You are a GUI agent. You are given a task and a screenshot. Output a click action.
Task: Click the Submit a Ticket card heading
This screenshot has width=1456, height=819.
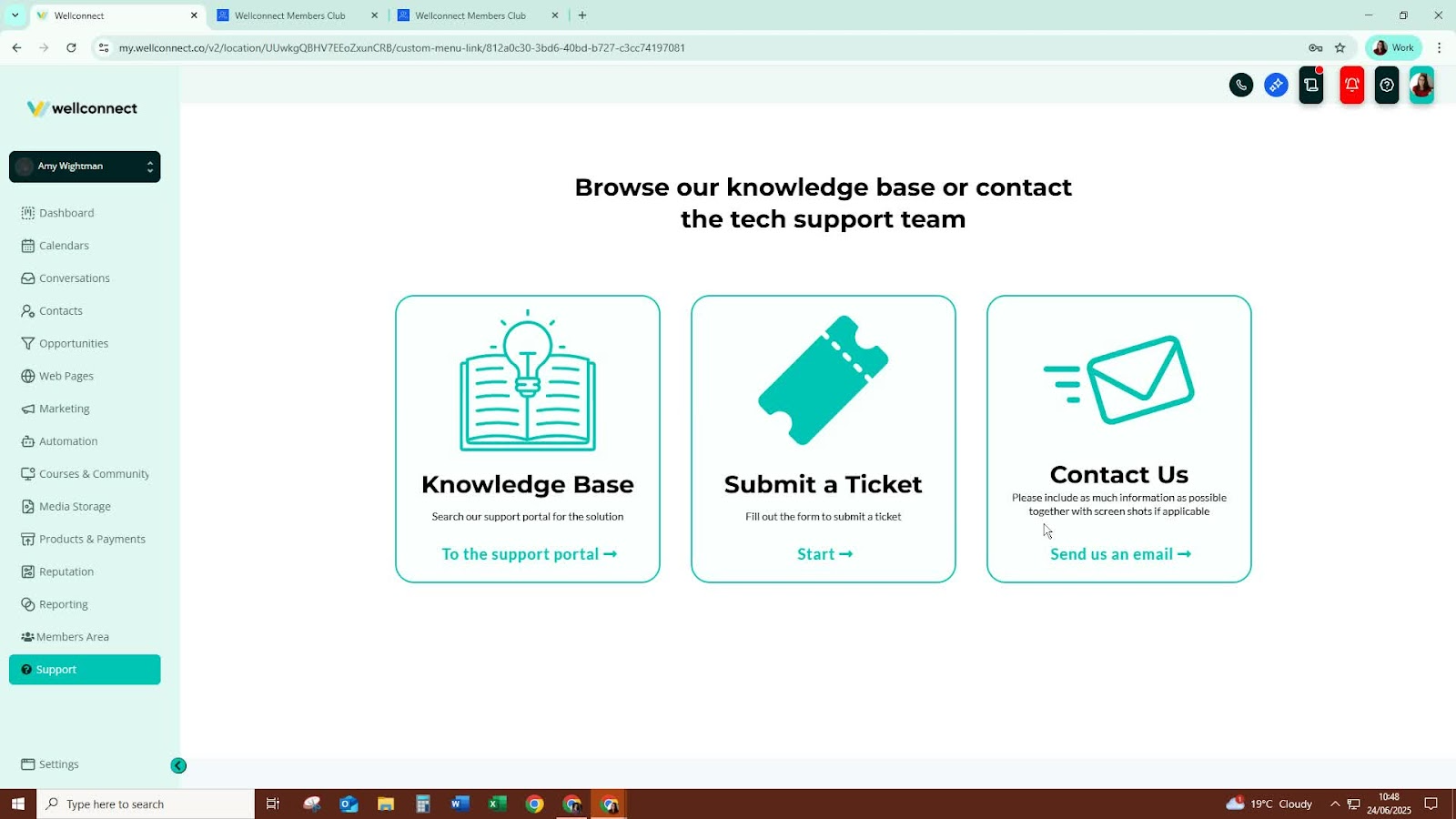tap(824, 484)
